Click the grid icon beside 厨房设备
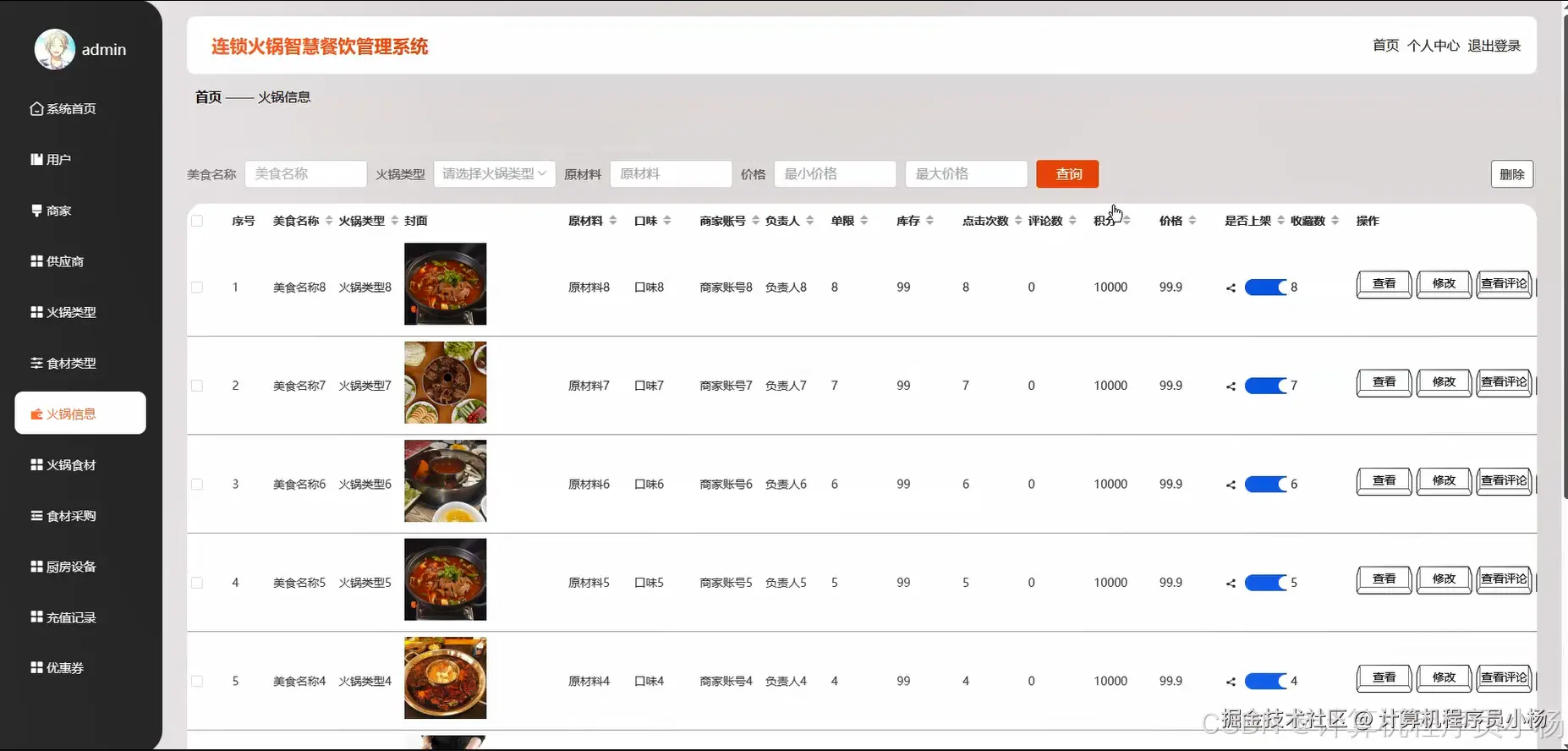 (36, 567)
